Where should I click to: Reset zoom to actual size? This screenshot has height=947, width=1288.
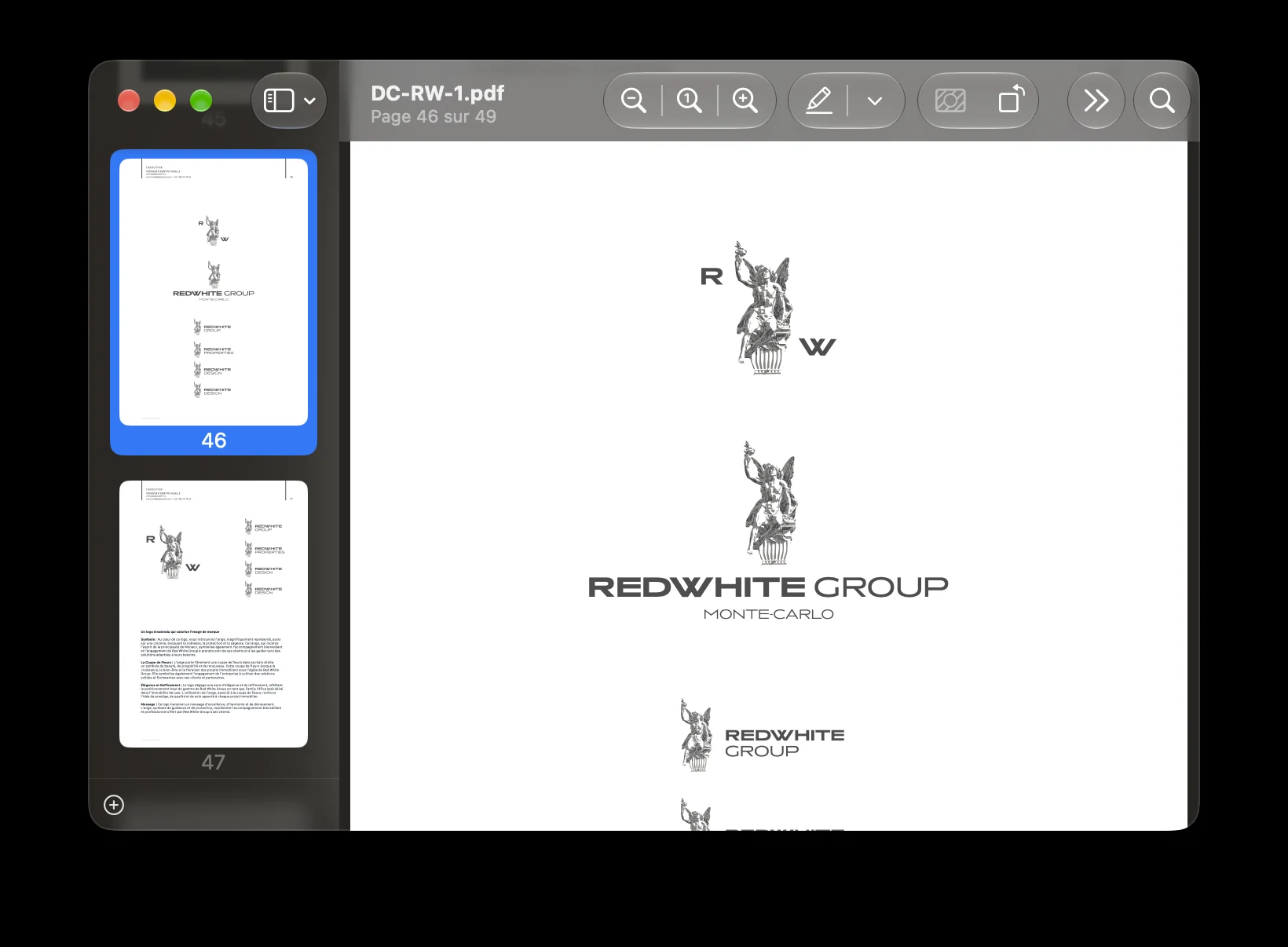click(690, 101)
